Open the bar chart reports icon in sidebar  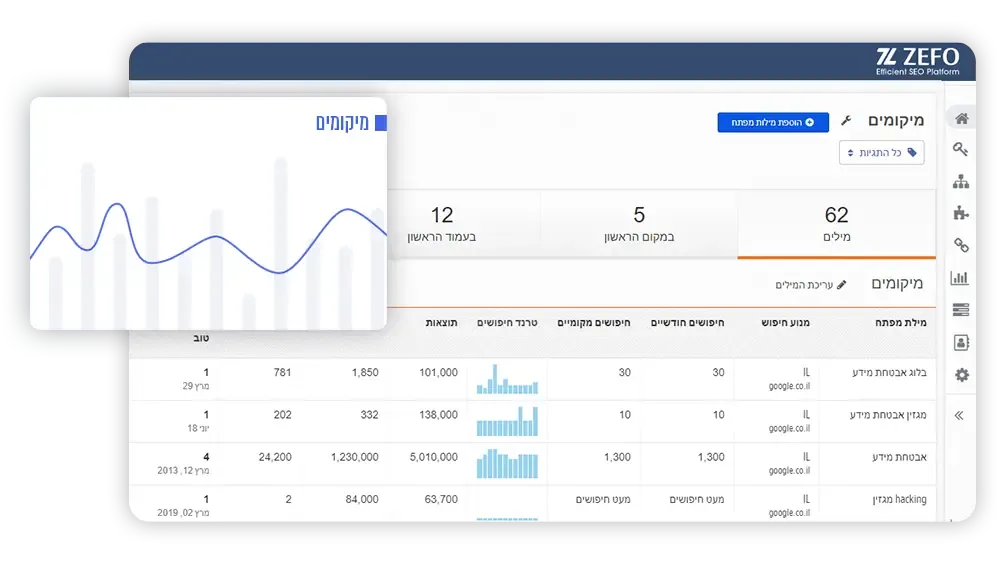coord(960,277)
